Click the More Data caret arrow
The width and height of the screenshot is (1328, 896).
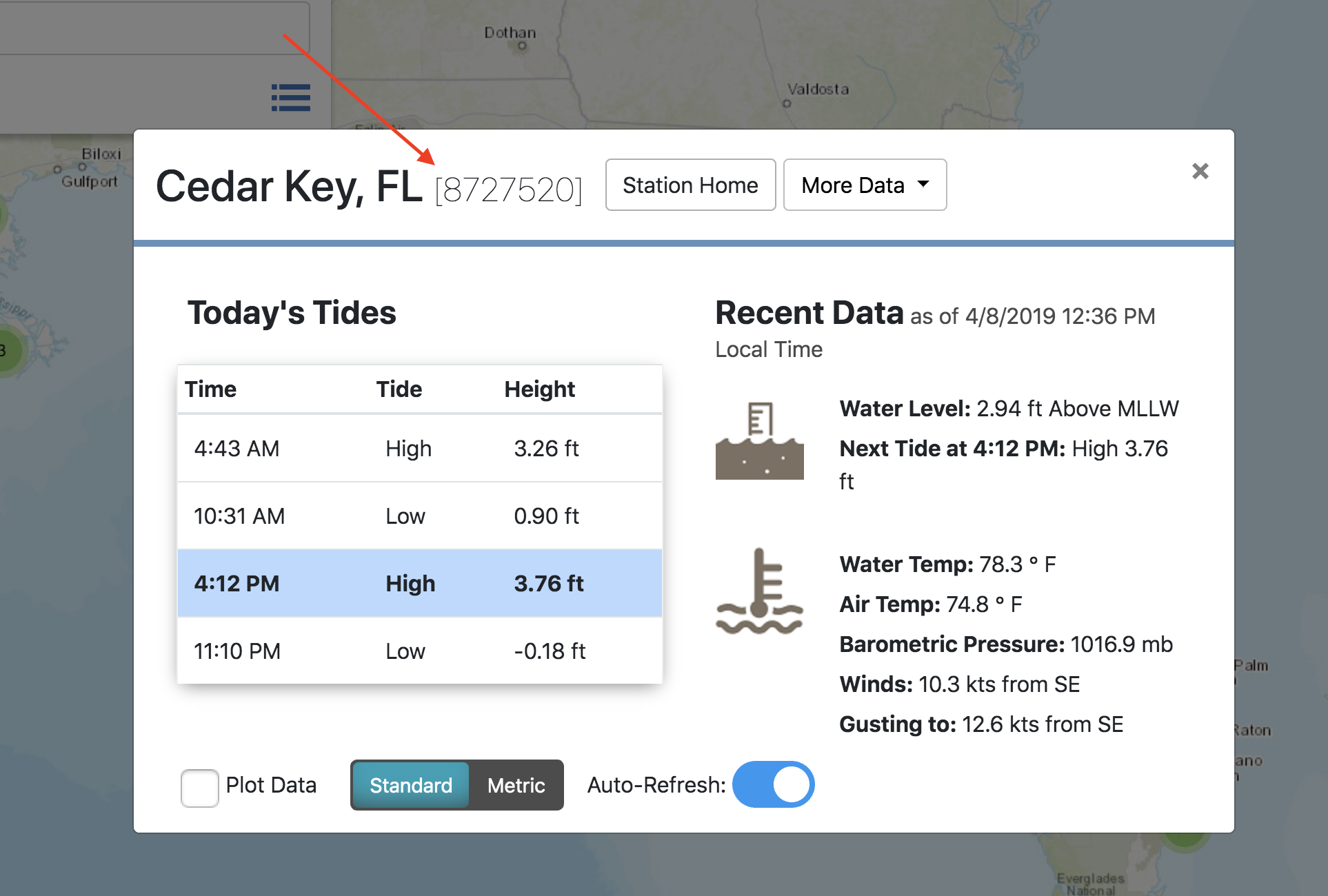click(923, 184)
